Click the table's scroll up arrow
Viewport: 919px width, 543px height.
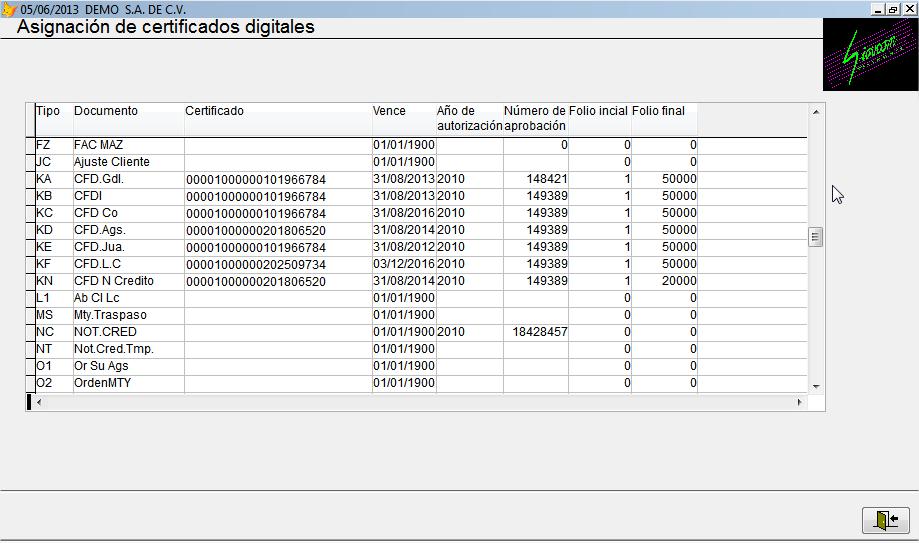click(x=815, y=111)
